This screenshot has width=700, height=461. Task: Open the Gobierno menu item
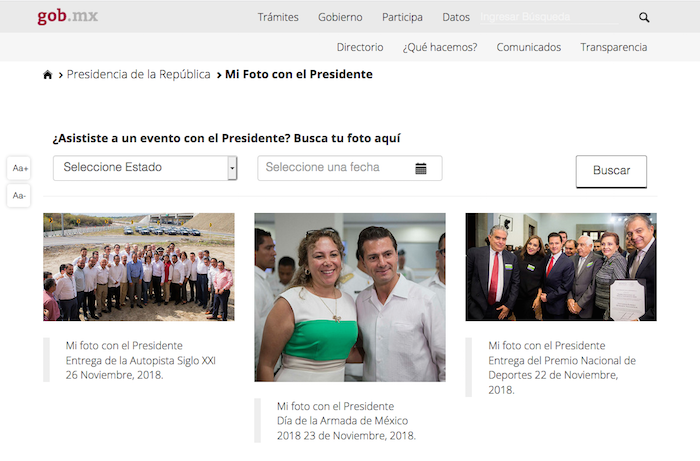[340, 17]
